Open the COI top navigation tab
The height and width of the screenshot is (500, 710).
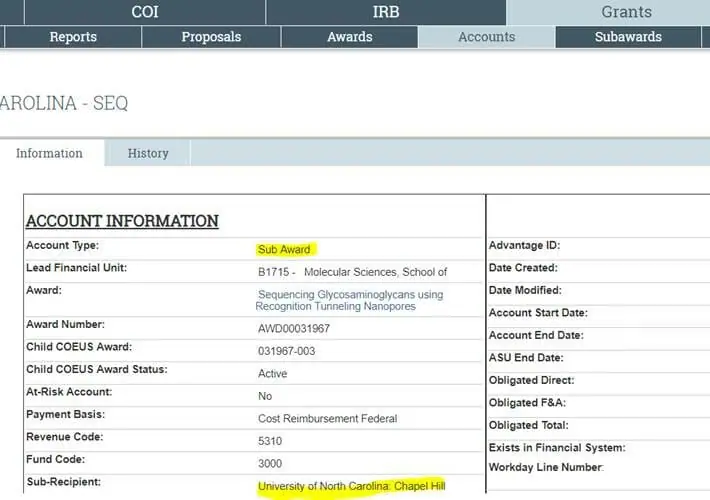pyautogui.click(x=145, y=12)
